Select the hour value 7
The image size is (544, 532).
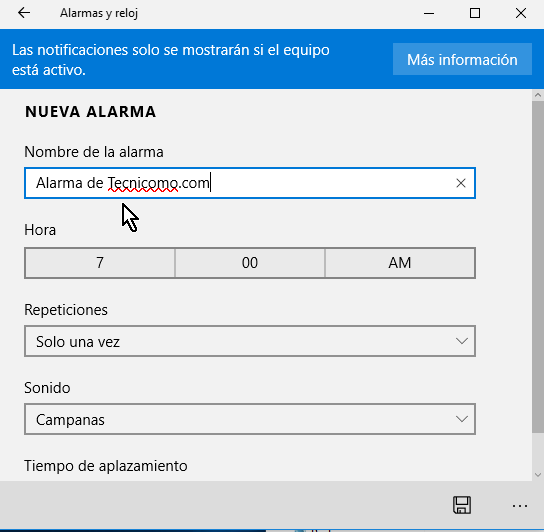(100, 263)
